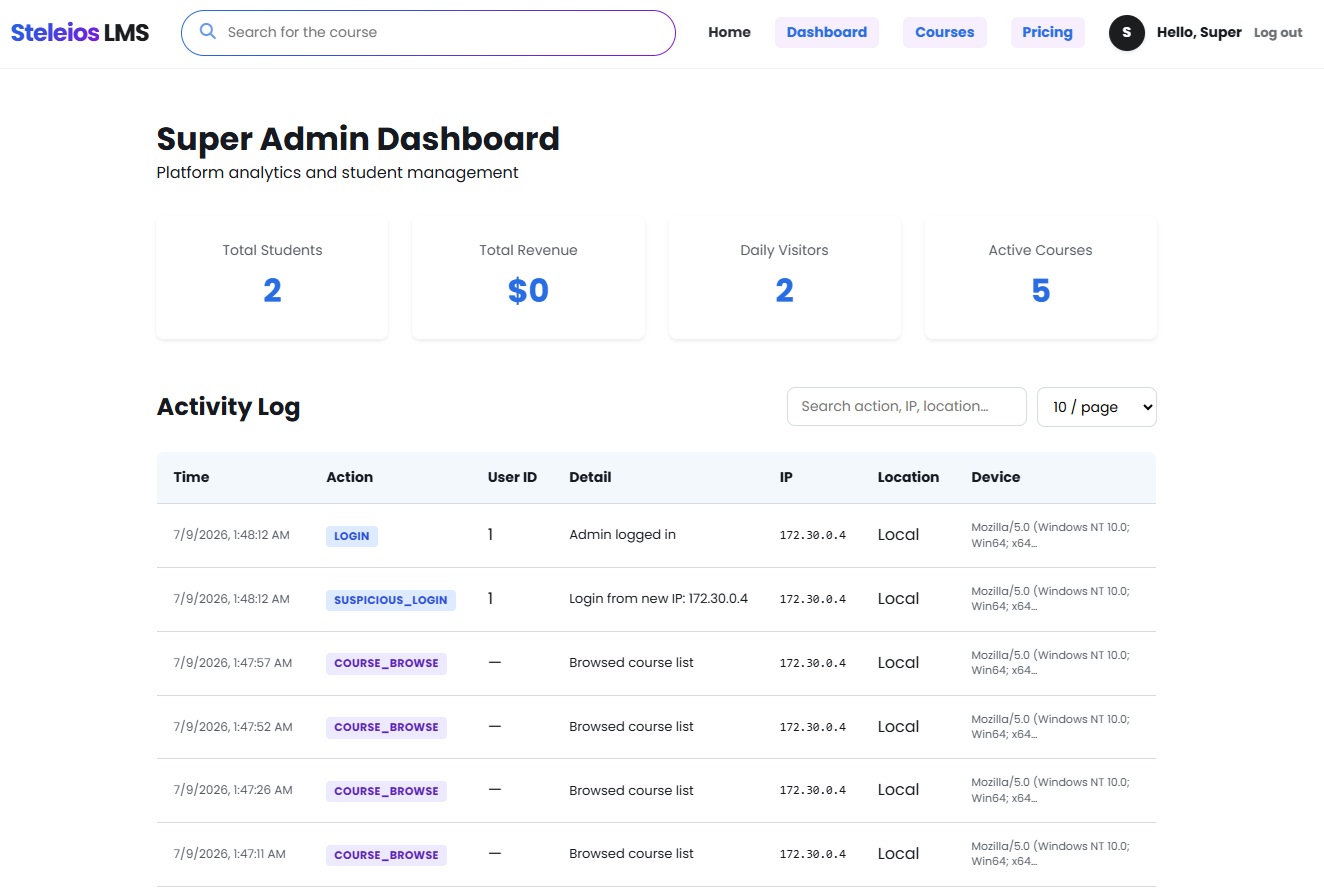Click the SUSPICIOUS_LOGIN action badge
Screen dimensions: 1324x892
(391, 600)
